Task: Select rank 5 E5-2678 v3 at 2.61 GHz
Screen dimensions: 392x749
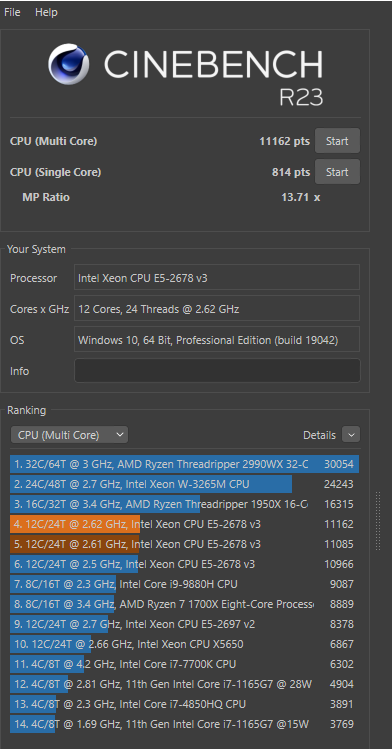Action: tap(185, 544)
